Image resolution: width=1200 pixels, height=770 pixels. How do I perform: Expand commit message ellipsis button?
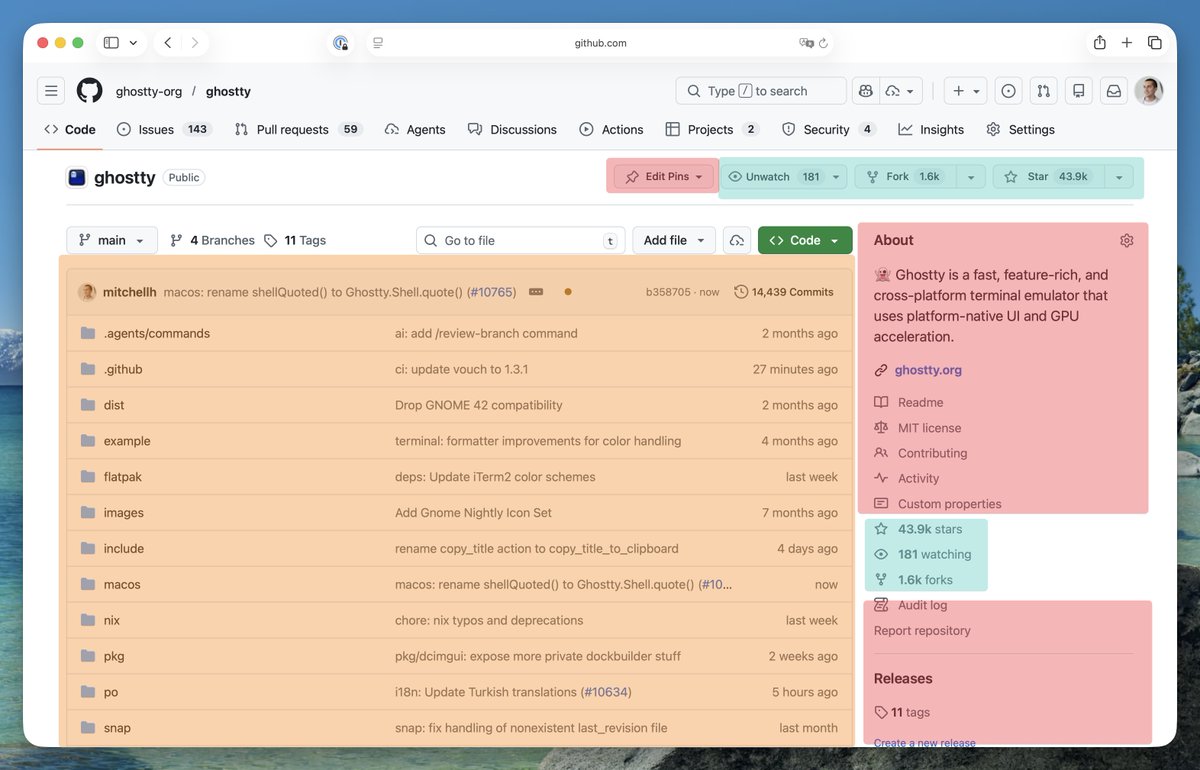(536, 292)
